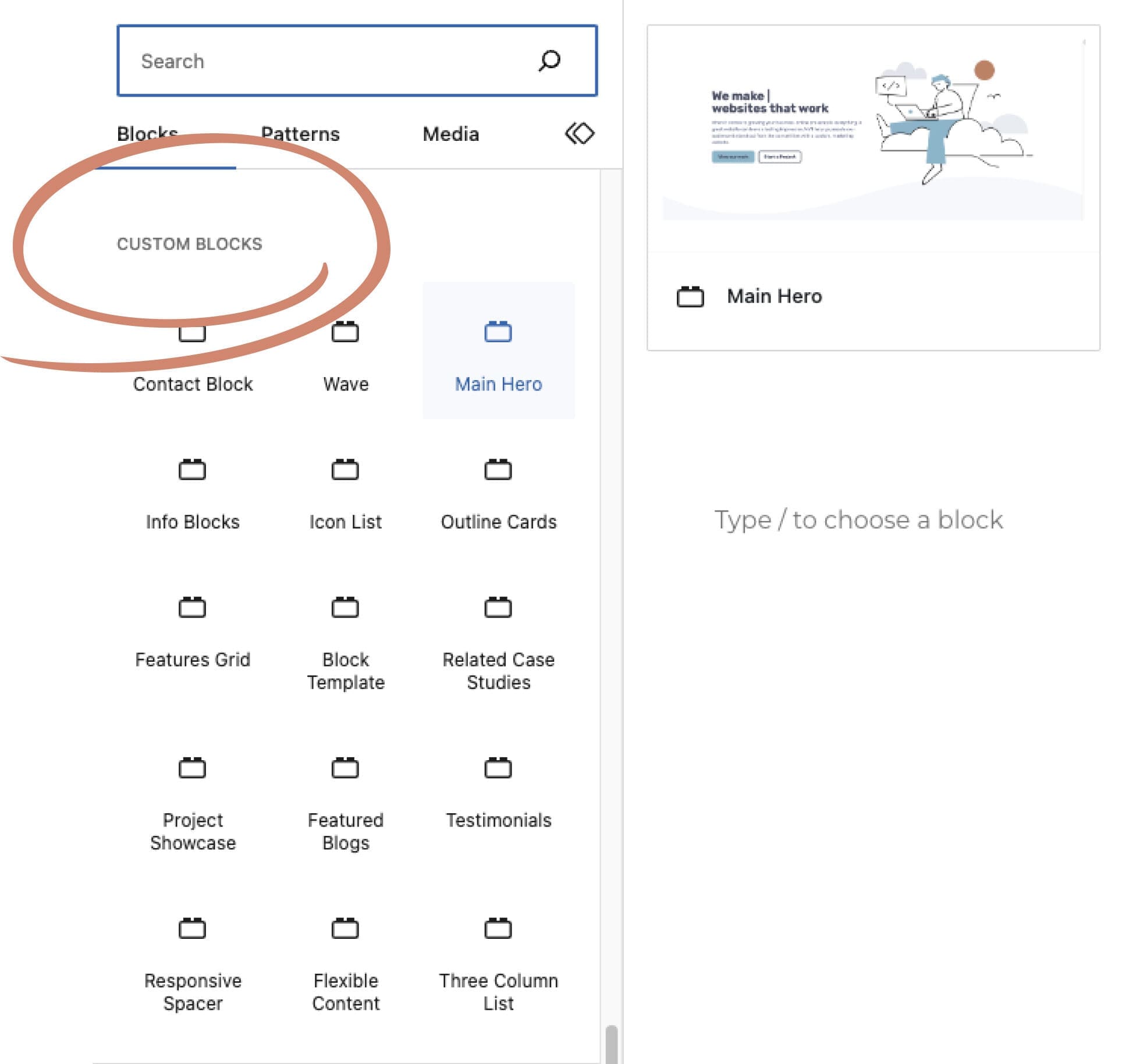Switch to the Patterns tab
This screenshot has height=1064, width=1143.
pos(300,134)
